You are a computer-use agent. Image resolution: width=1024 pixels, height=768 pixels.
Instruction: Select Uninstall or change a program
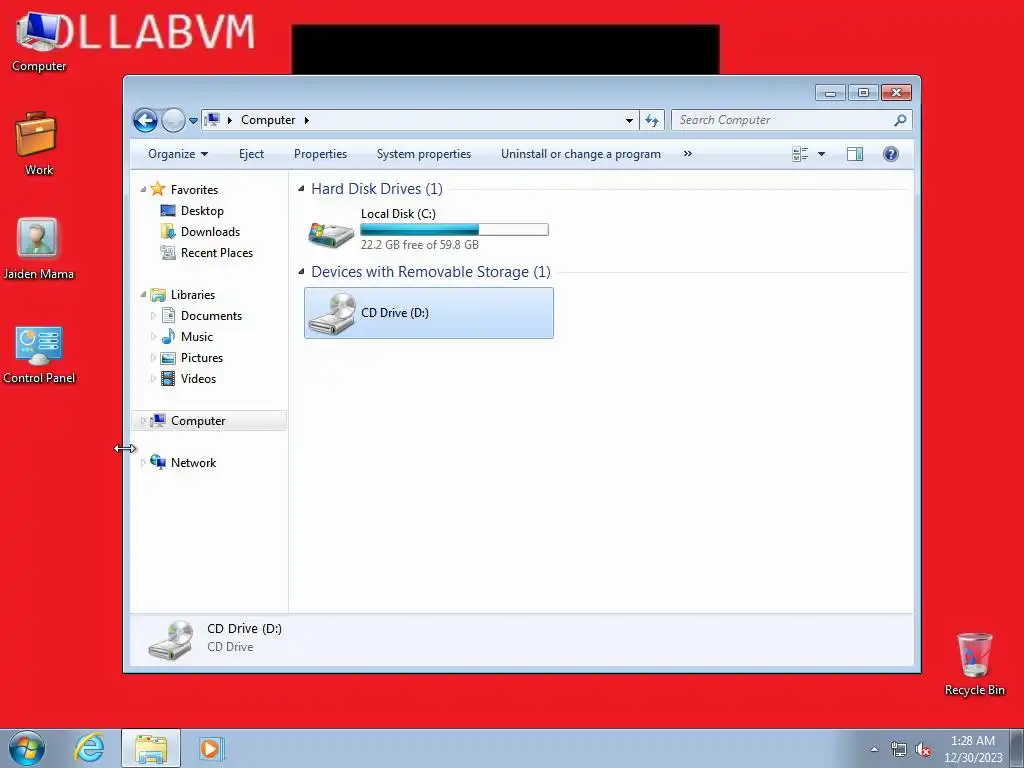(581, 154)
